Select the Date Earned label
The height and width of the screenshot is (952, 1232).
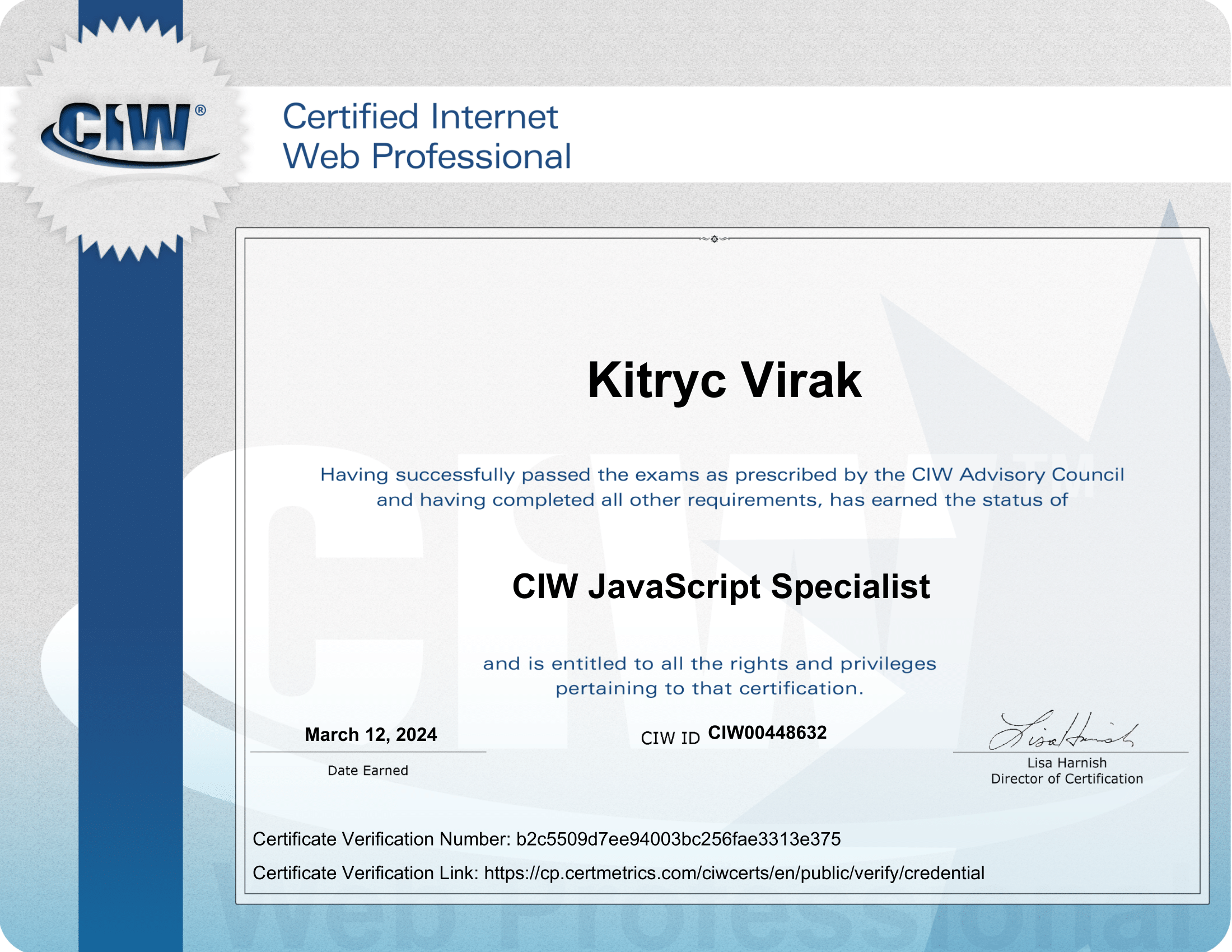[368, 769]
